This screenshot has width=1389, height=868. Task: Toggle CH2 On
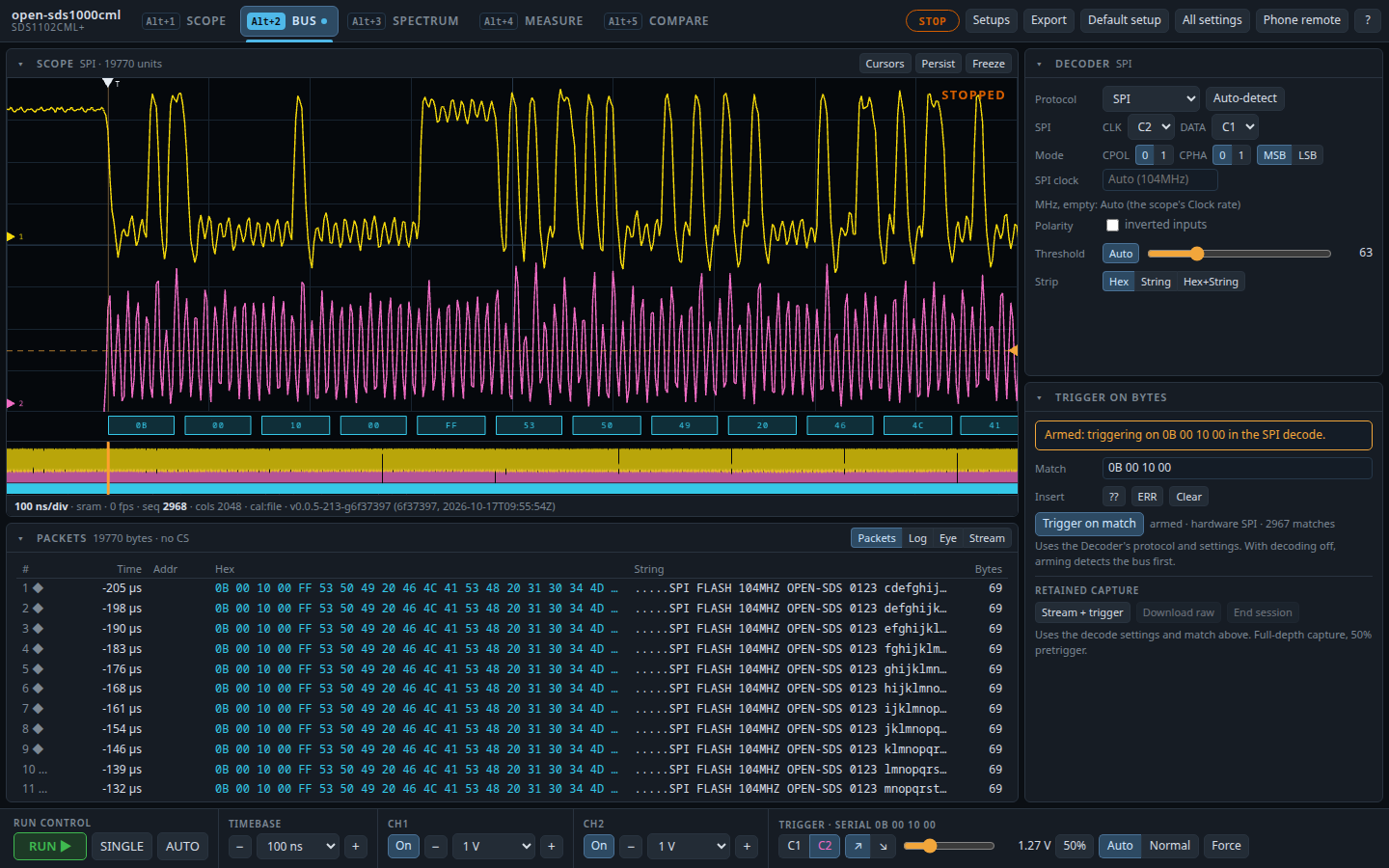coord(599,846)
